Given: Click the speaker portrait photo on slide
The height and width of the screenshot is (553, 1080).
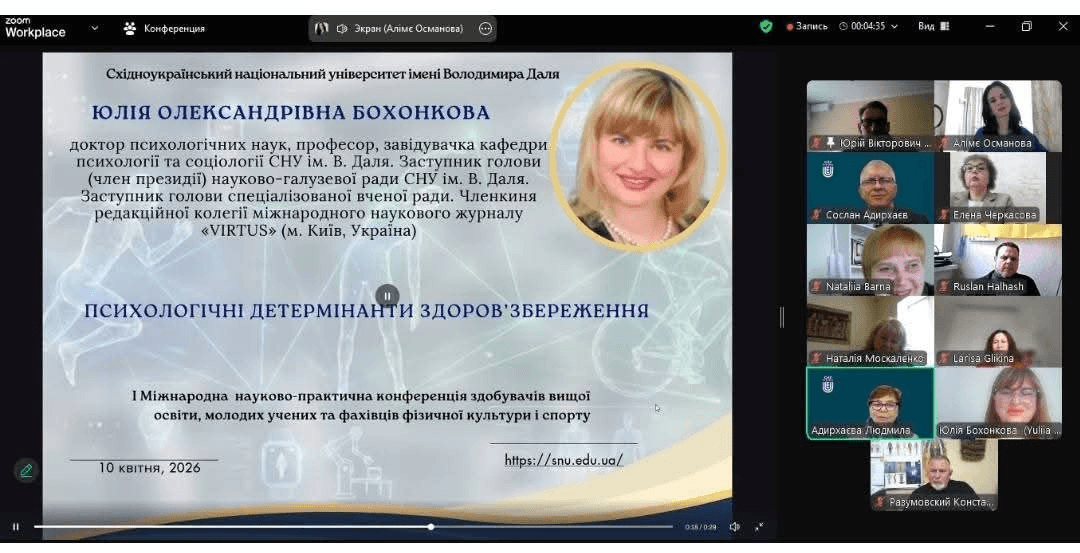Looking at the screenshot, I should 638,156.
